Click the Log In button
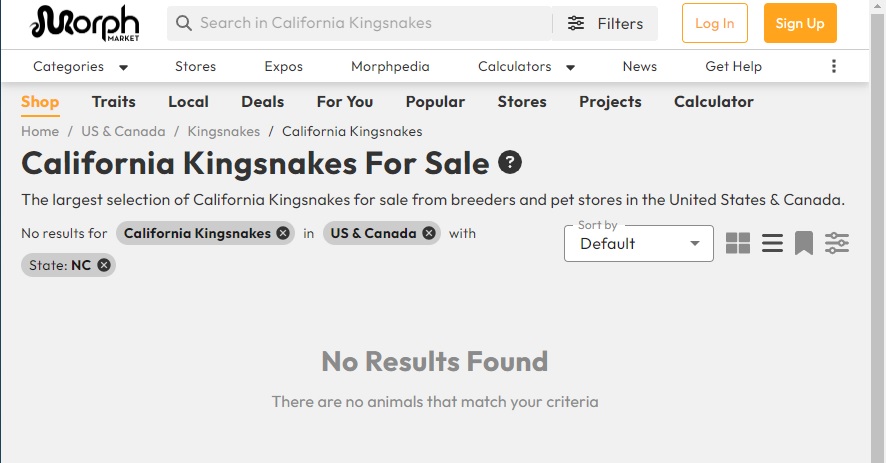Screen dimensions: 886x463 714,23
